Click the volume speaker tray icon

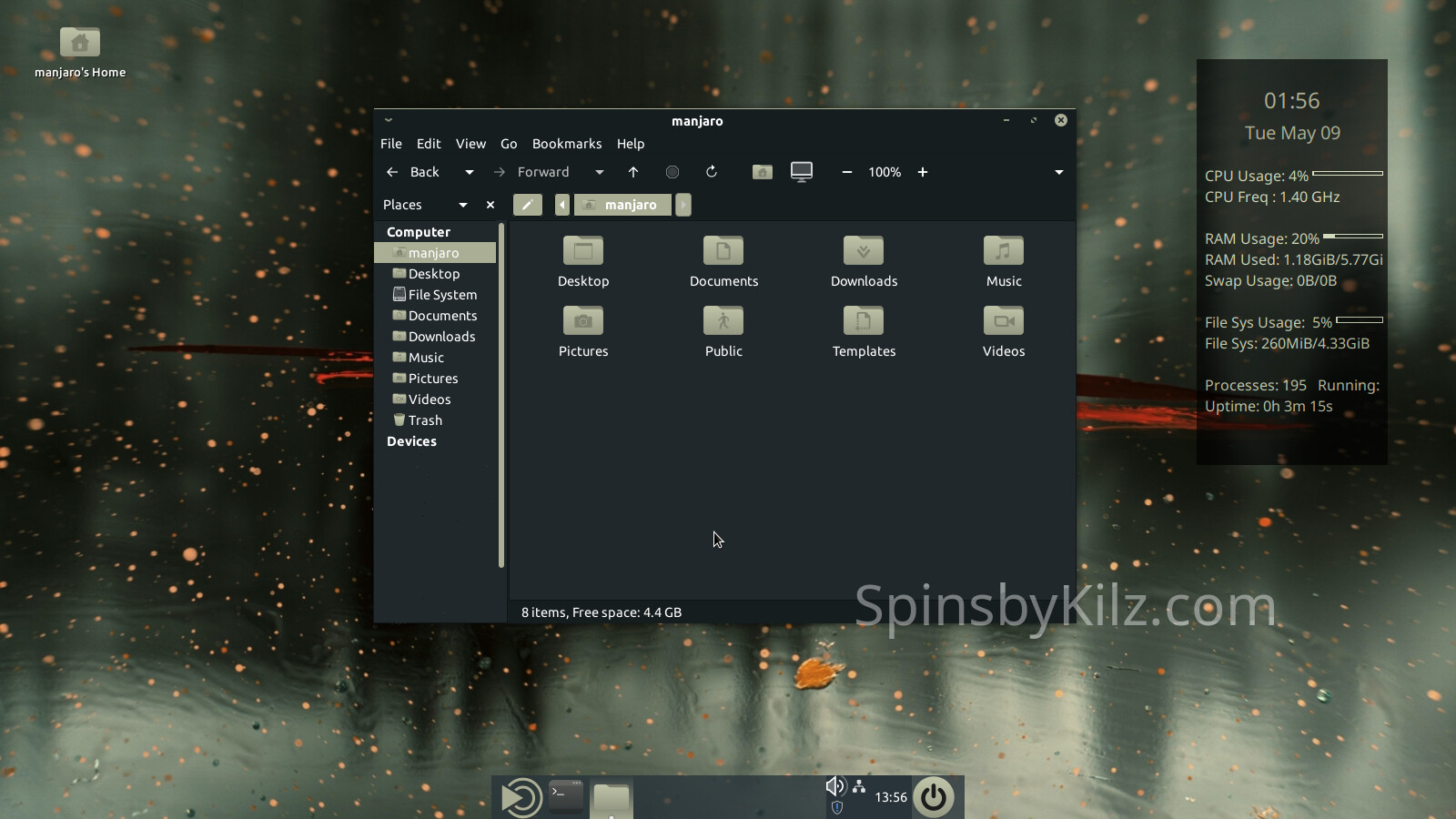pos(834,786)
